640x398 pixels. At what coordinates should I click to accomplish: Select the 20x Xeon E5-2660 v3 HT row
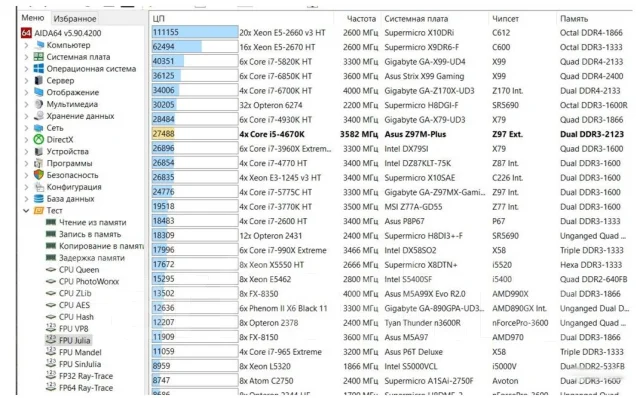[x=392, y=33]
